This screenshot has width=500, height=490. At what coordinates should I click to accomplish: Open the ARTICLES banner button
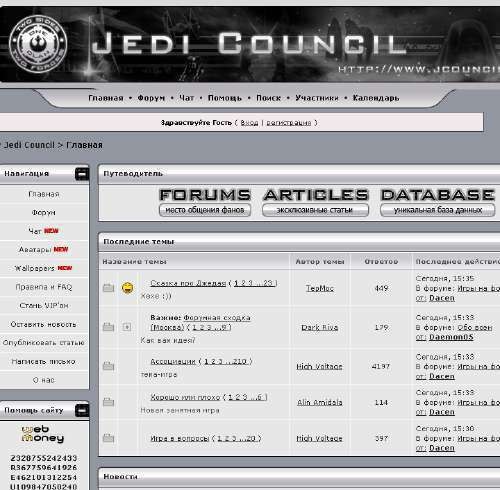tap(315, 203)
